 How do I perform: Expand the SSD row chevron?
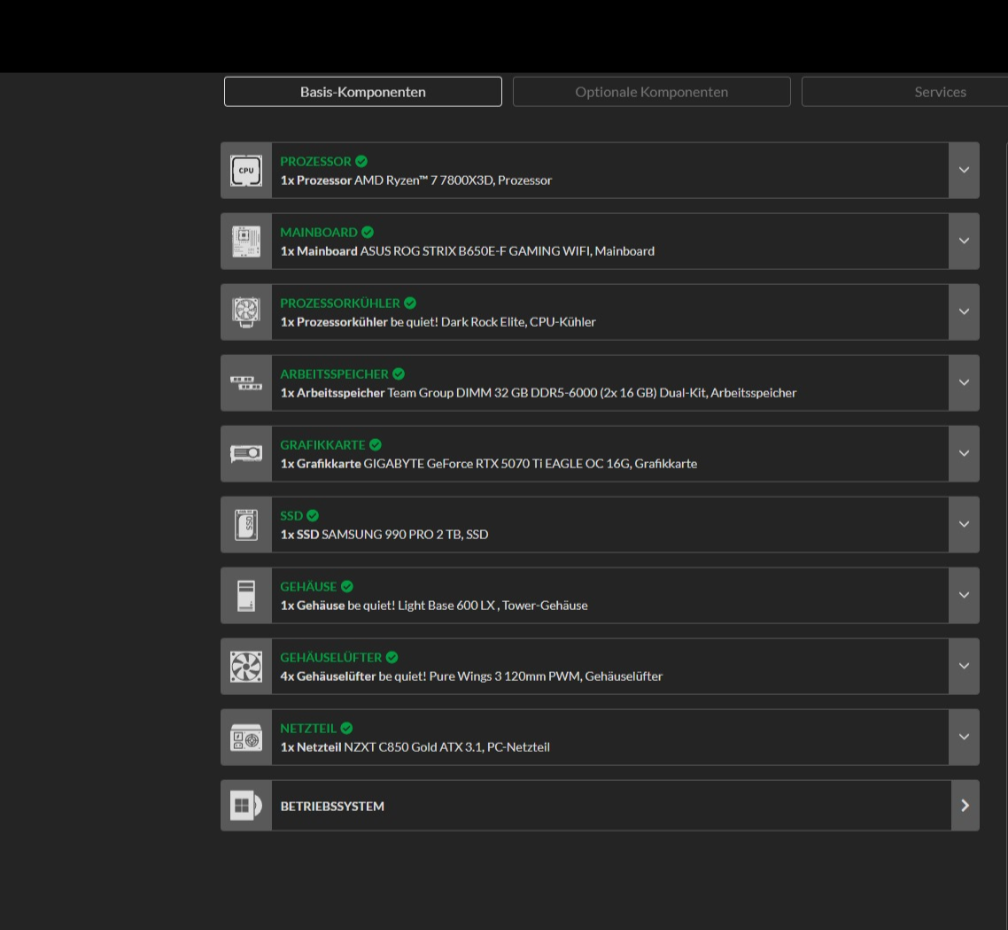tap(964, 524)
